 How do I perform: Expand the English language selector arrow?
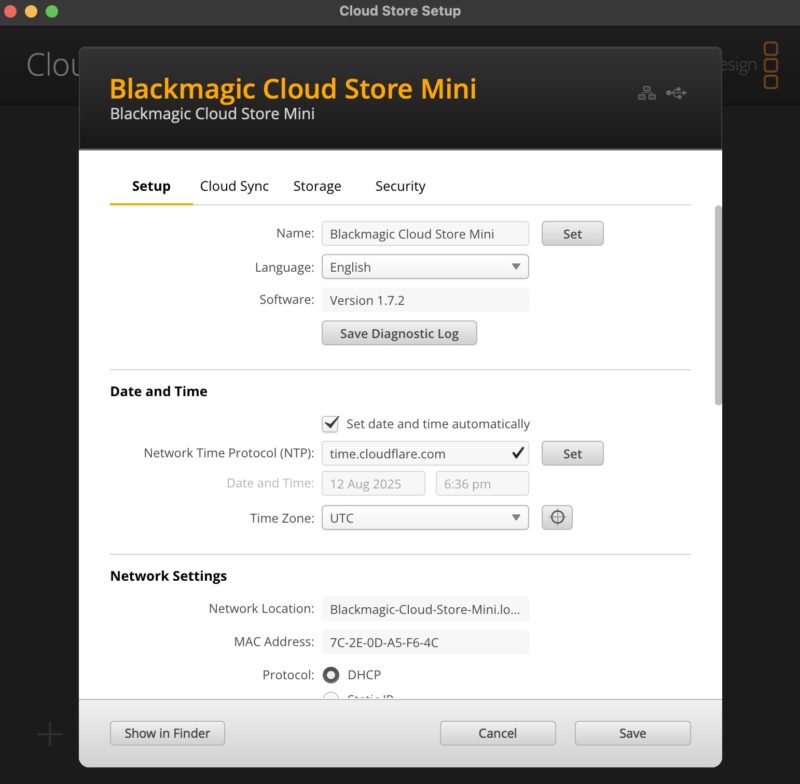coord(515,267)
